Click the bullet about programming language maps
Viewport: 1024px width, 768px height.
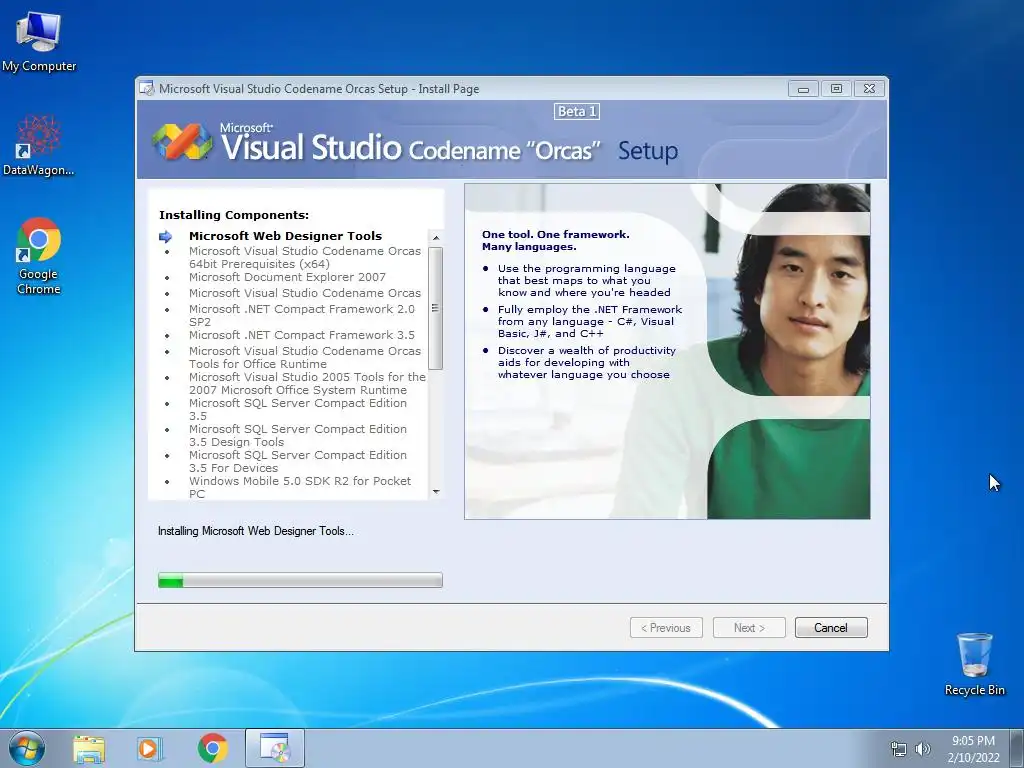coord(586,280)
